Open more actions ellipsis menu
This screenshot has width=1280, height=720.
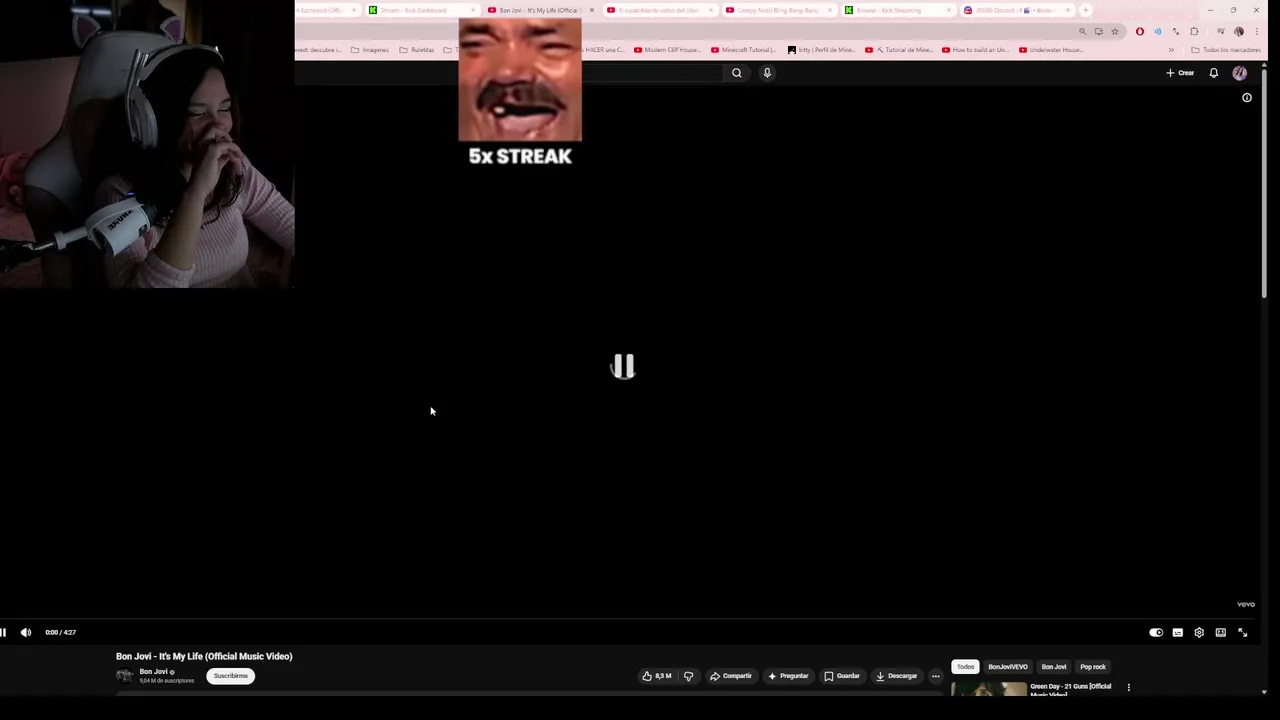tap(936, 676)
